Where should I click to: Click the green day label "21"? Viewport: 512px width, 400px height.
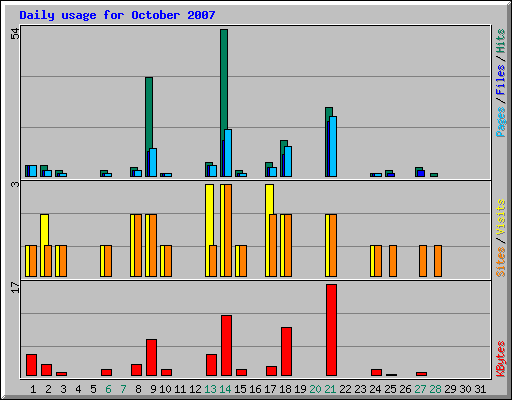pyautogui.click(x=330, y=389)
